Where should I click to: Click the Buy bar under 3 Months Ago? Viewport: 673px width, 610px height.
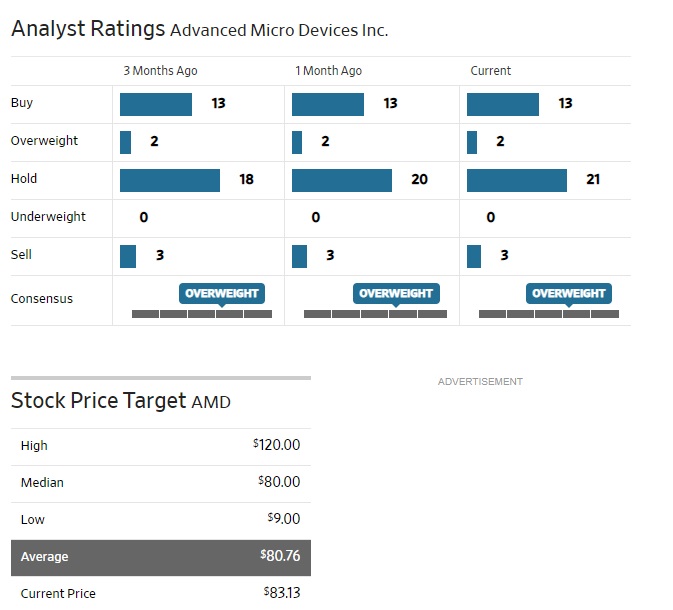click(x=155, y=104)
